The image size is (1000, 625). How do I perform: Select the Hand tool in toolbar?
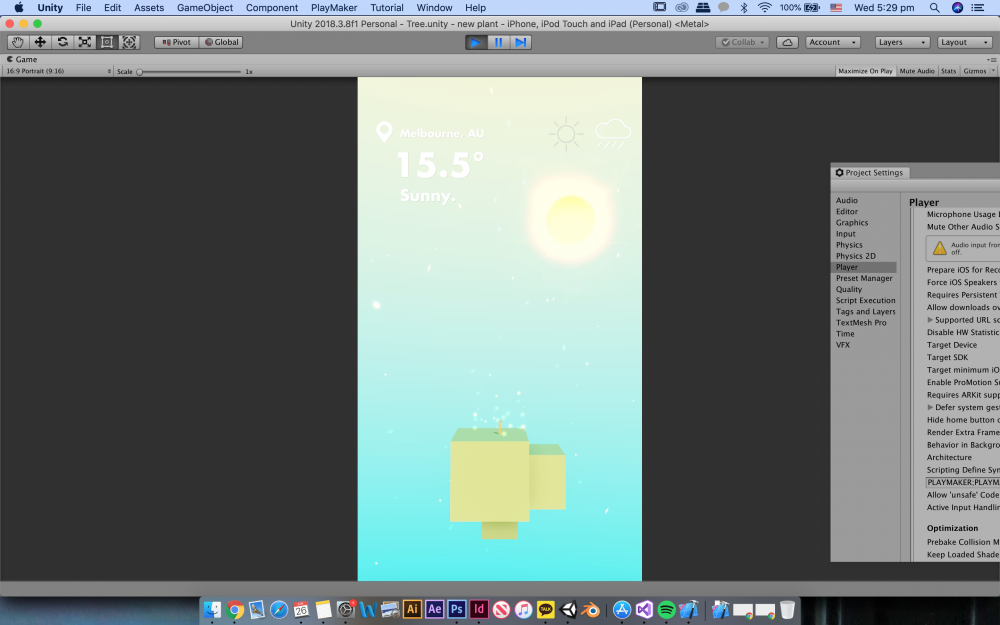[18, 42]
